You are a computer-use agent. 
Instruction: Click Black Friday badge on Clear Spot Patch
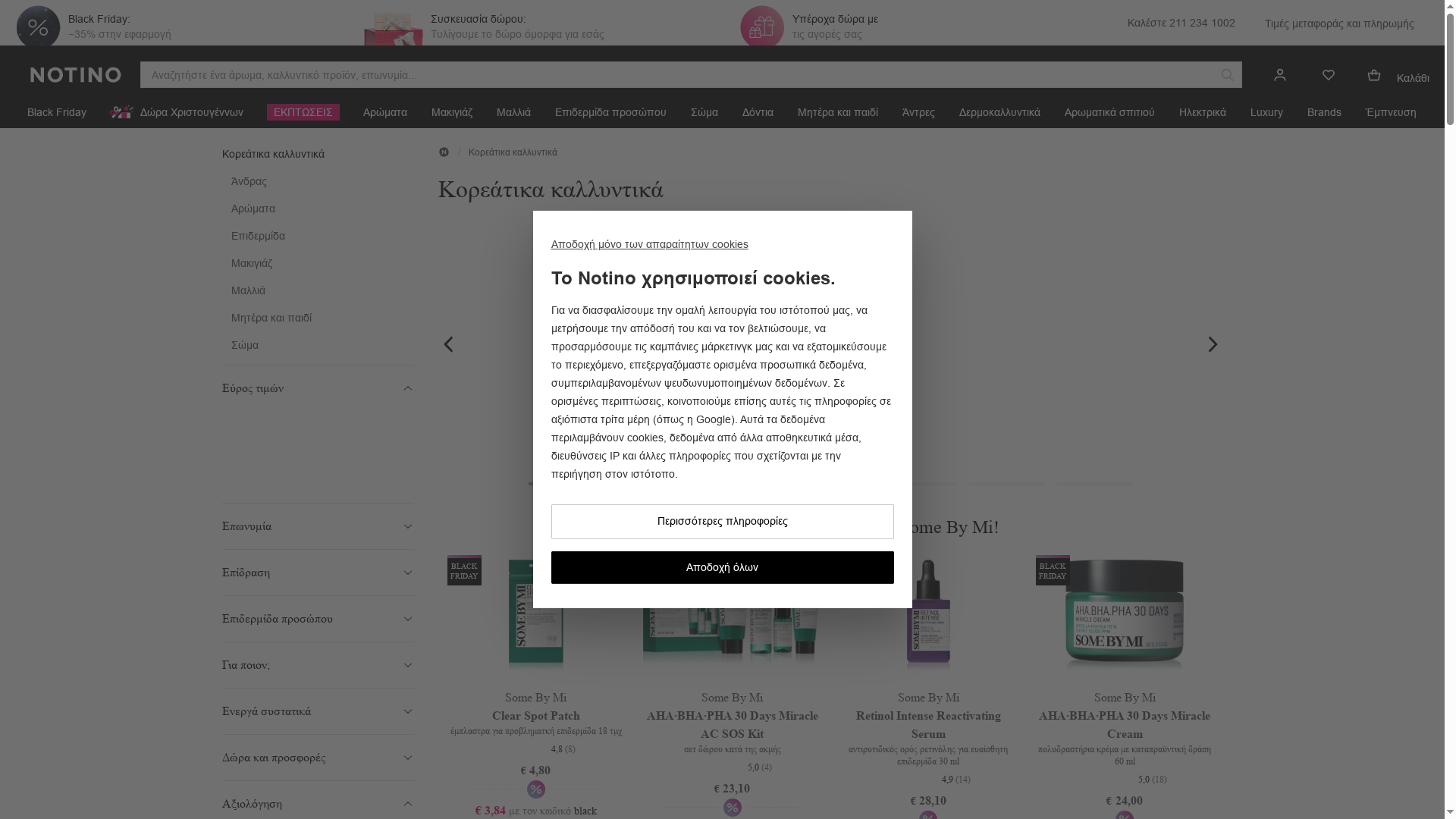(464, 570)
